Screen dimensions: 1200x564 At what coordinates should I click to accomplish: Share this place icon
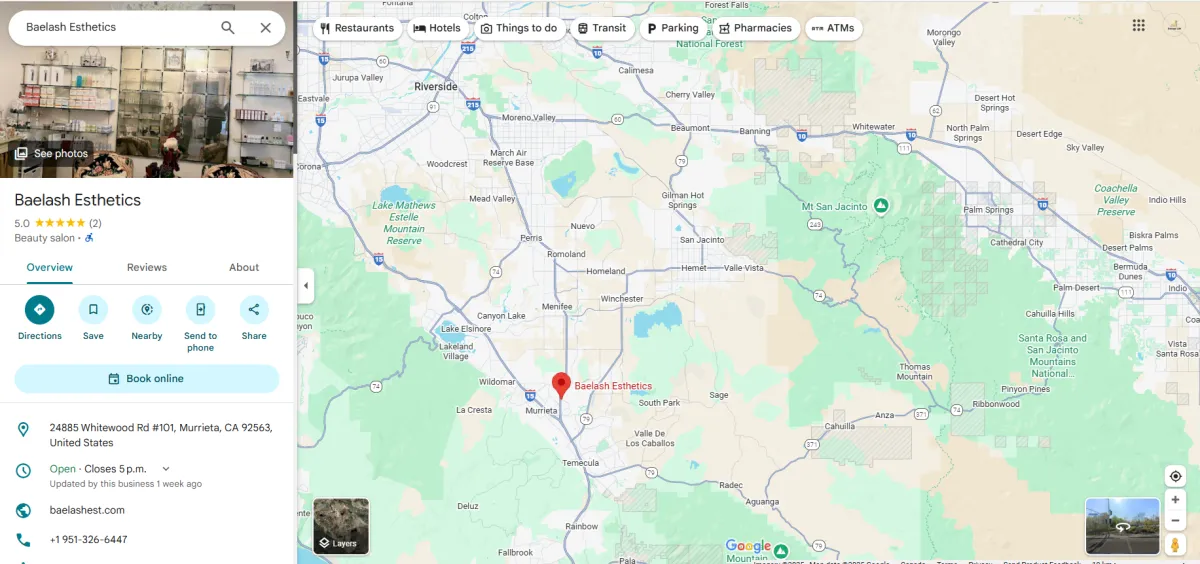(x=254, y=310)
